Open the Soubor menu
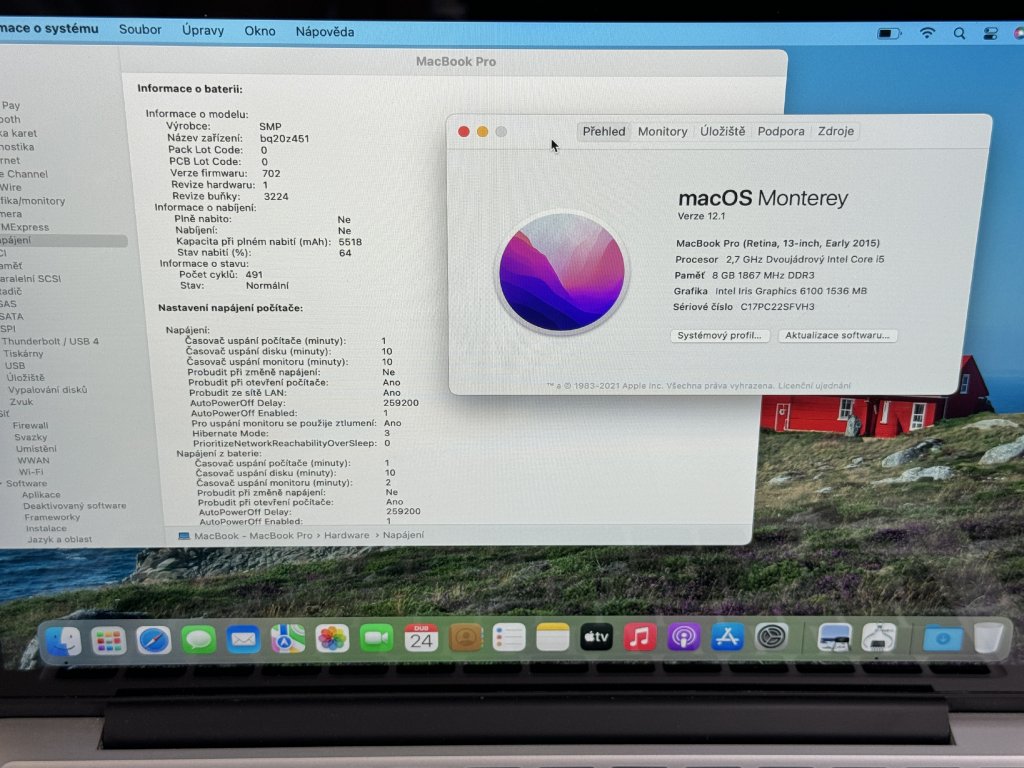 tap(140, 29)
